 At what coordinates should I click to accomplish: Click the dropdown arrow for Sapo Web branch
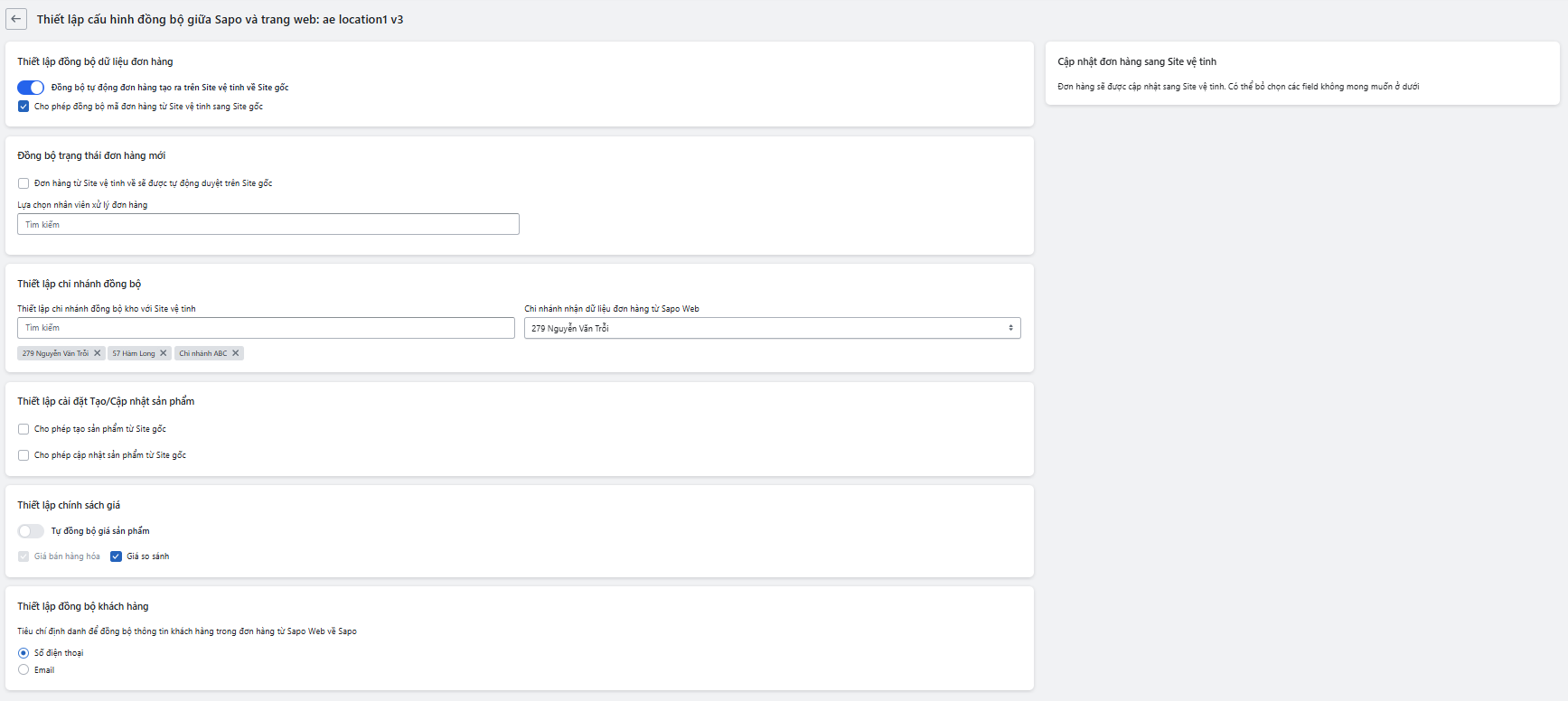pos(1010,328)
